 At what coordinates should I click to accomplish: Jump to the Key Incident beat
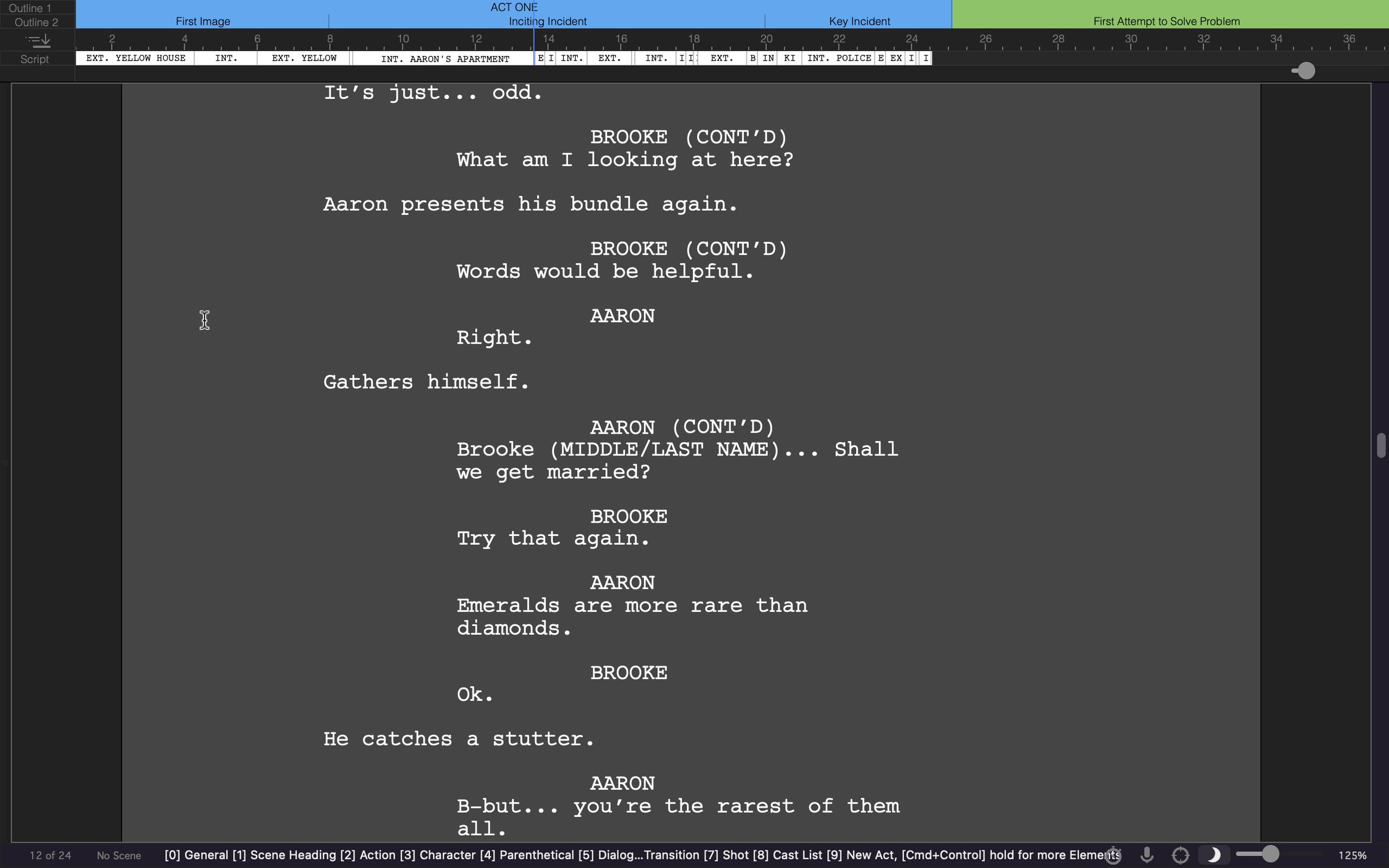pyautogui.click(x=859, y=21)
